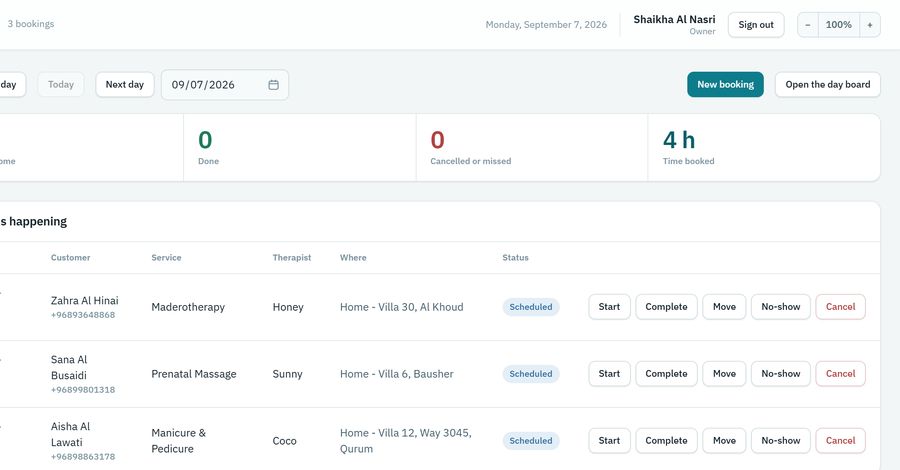Screen dimensions: 900x470
Task: Increase zoom with the plus button
Action: click(x=870, y=25)
